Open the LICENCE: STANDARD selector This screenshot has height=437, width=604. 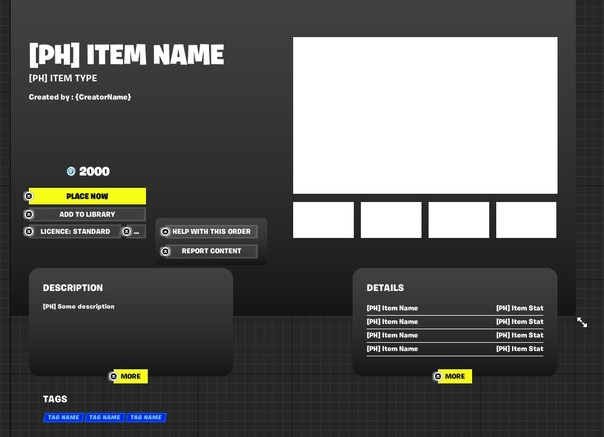pyautogui.click(x=75, y=231)
